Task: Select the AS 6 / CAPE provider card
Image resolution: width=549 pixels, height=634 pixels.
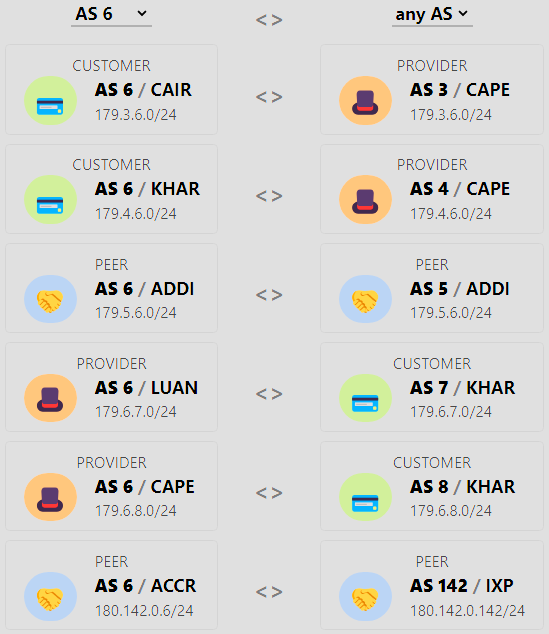Action: click(111, 486)
